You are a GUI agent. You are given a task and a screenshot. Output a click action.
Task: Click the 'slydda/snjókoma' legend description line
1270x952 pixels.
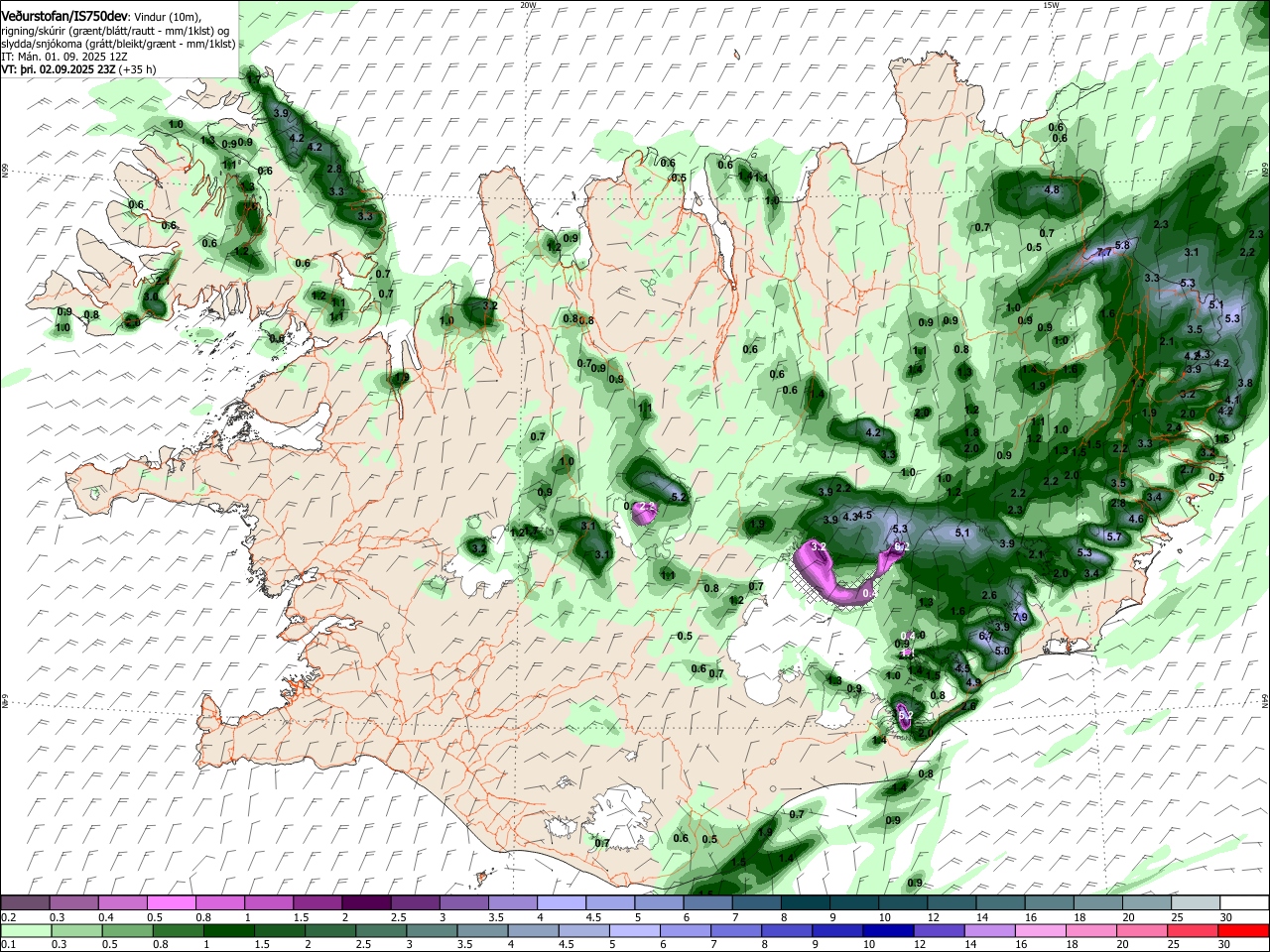118,44
